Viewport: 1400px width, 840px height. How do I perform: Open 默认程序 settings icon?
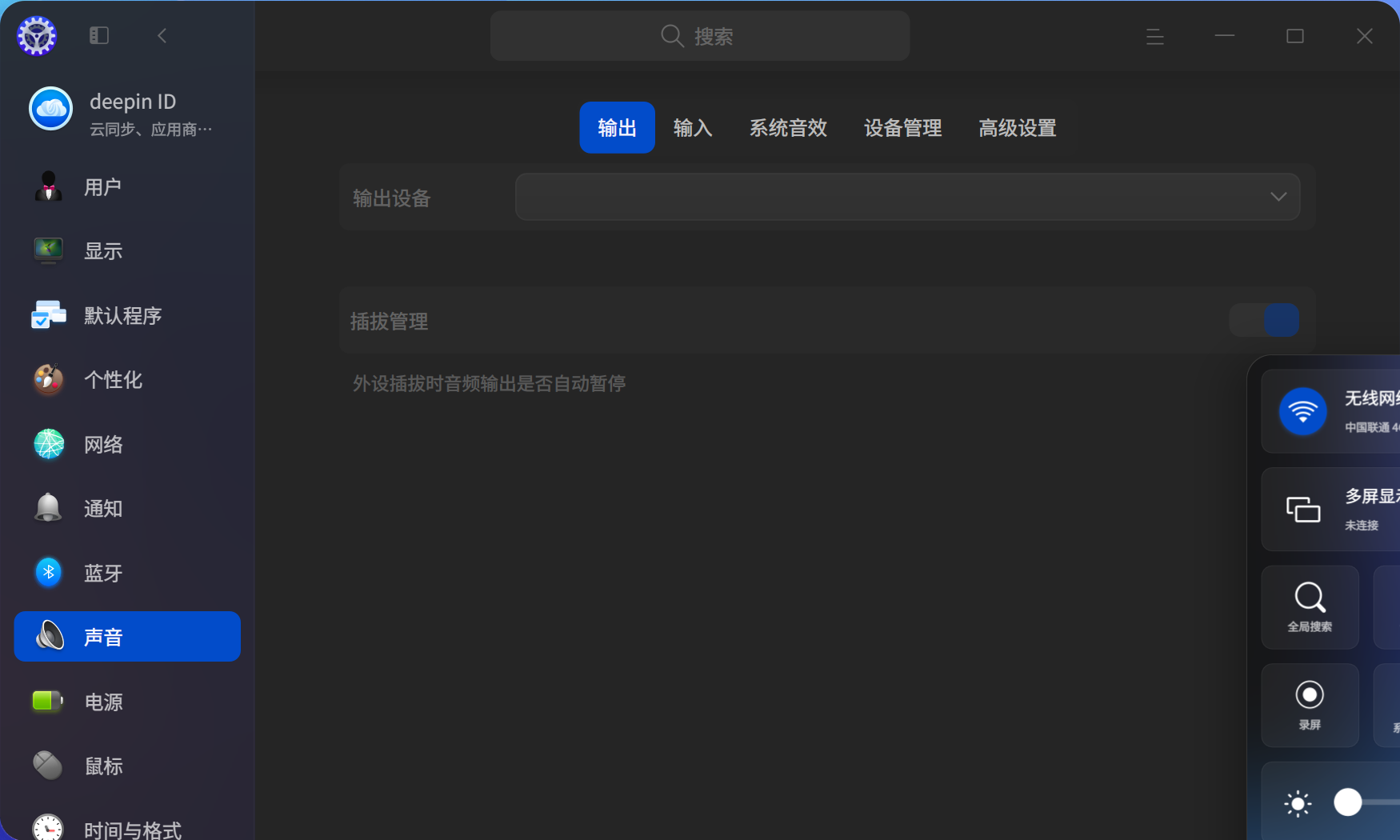pyautogui.click(x=49, y=315)
